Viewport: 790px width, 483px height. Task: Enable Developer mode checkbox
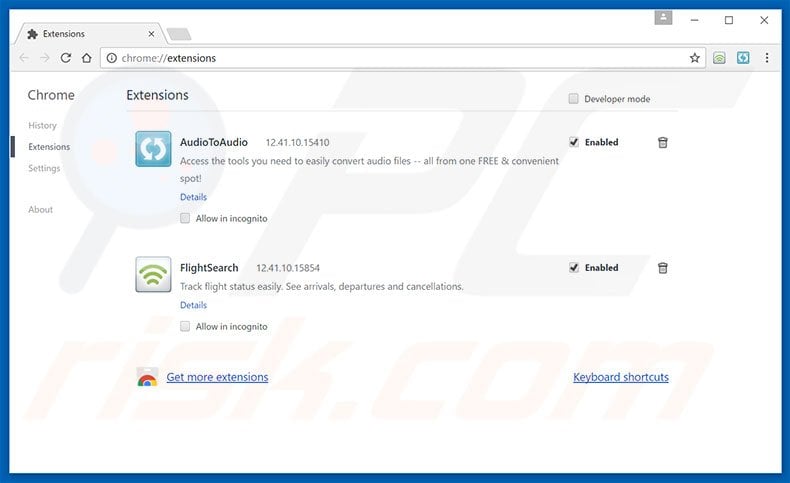pyautogui.click(x=573, y=98)
